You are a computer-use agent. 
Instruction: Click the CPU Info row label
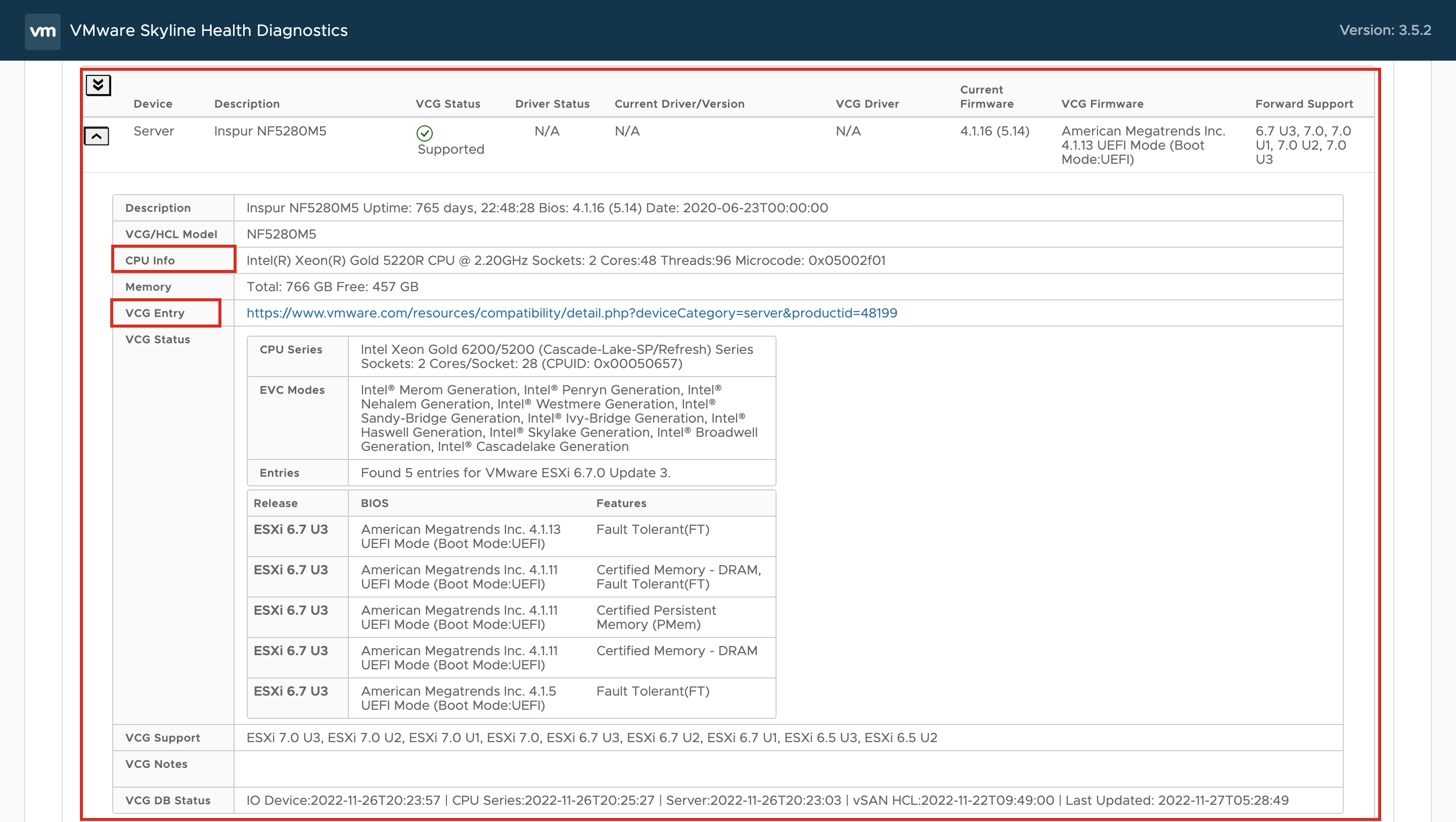point(150,261)
